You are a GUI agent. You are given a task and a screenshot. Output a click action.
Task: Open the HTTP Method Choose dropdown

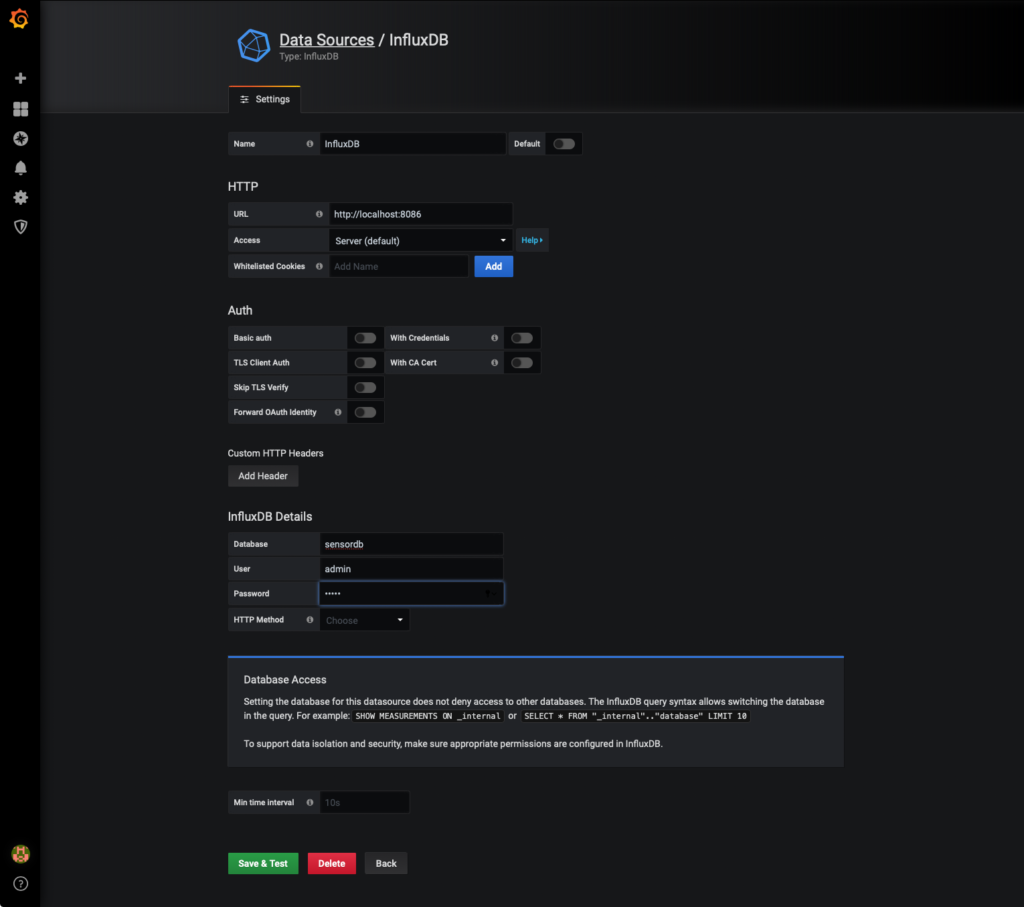click(x=364, y=620)
